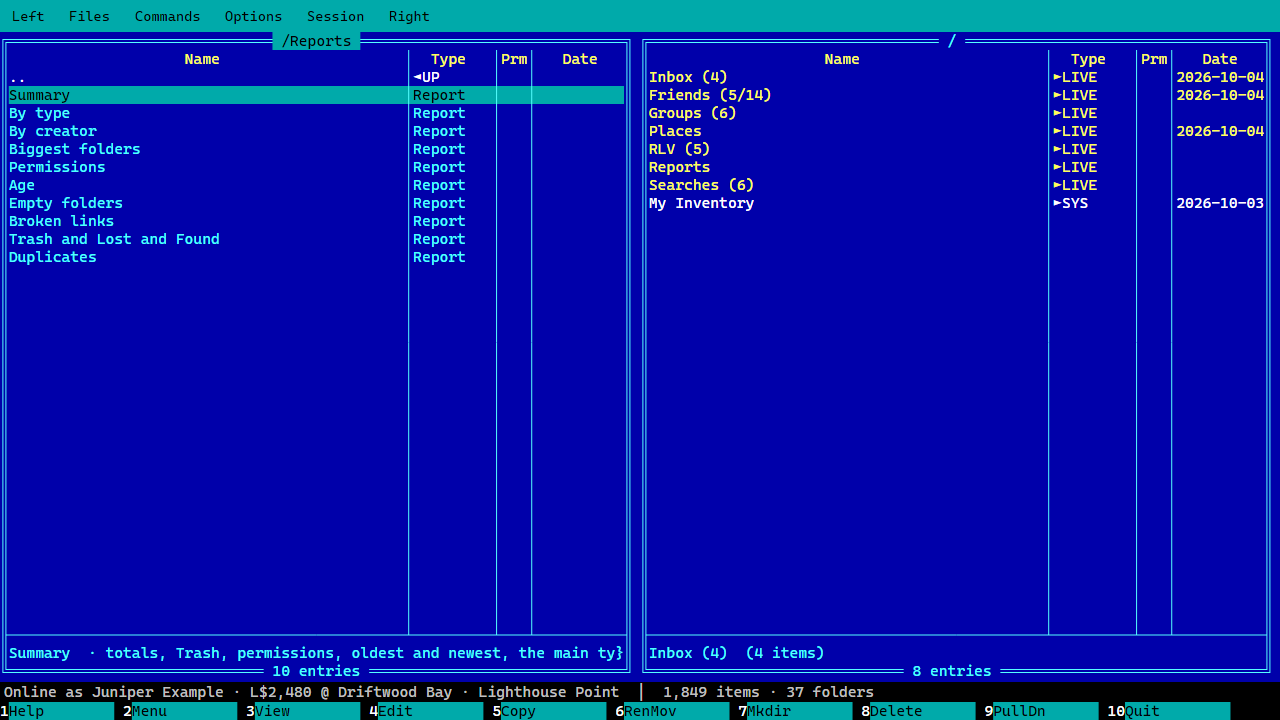Select the highlighted Summary row in the list
The height and width of the screenshot is (720, 1280).
point(316,95)
